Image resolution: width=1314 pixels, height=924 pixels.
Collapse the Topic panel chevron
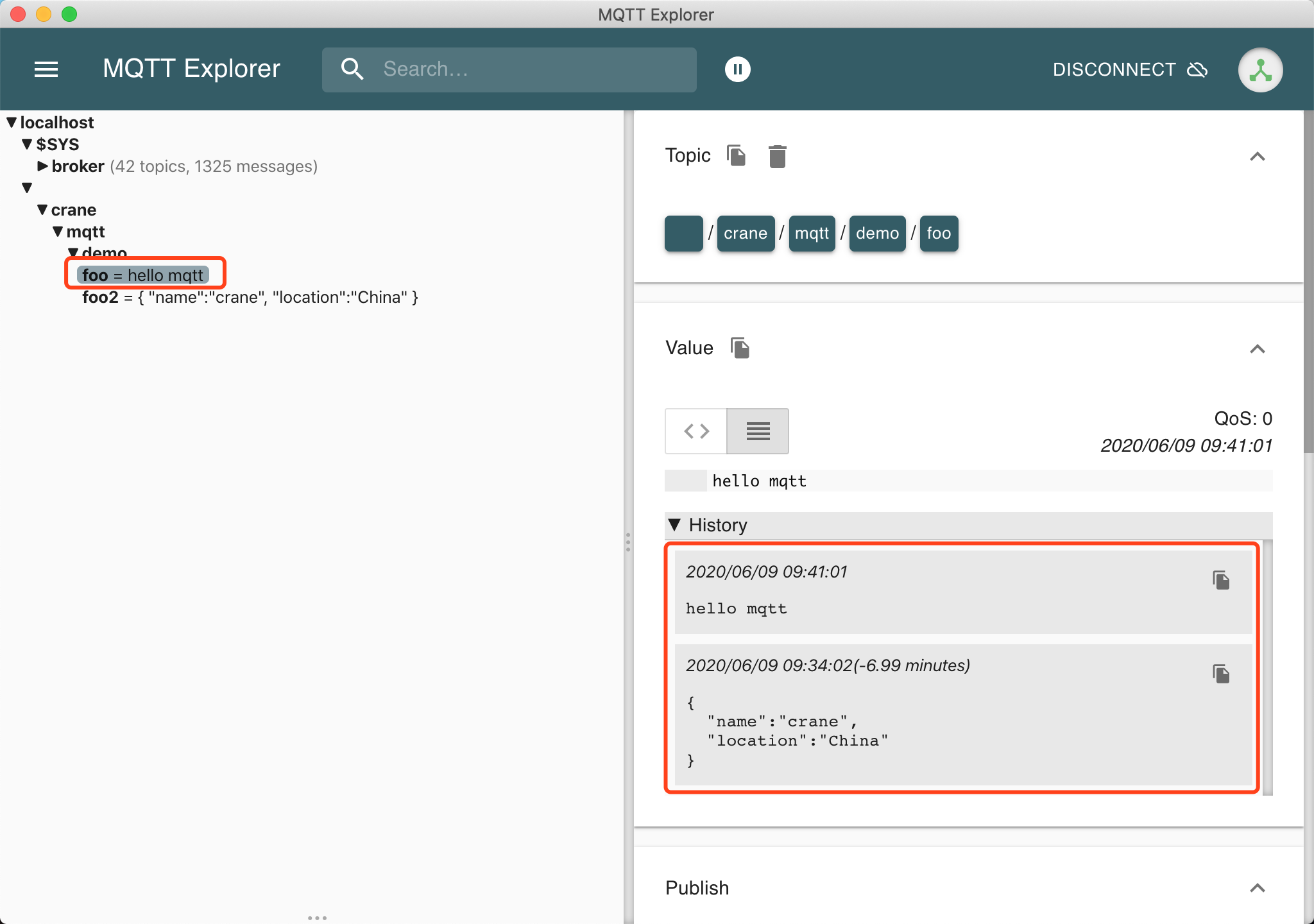(x=1257, y=157)
